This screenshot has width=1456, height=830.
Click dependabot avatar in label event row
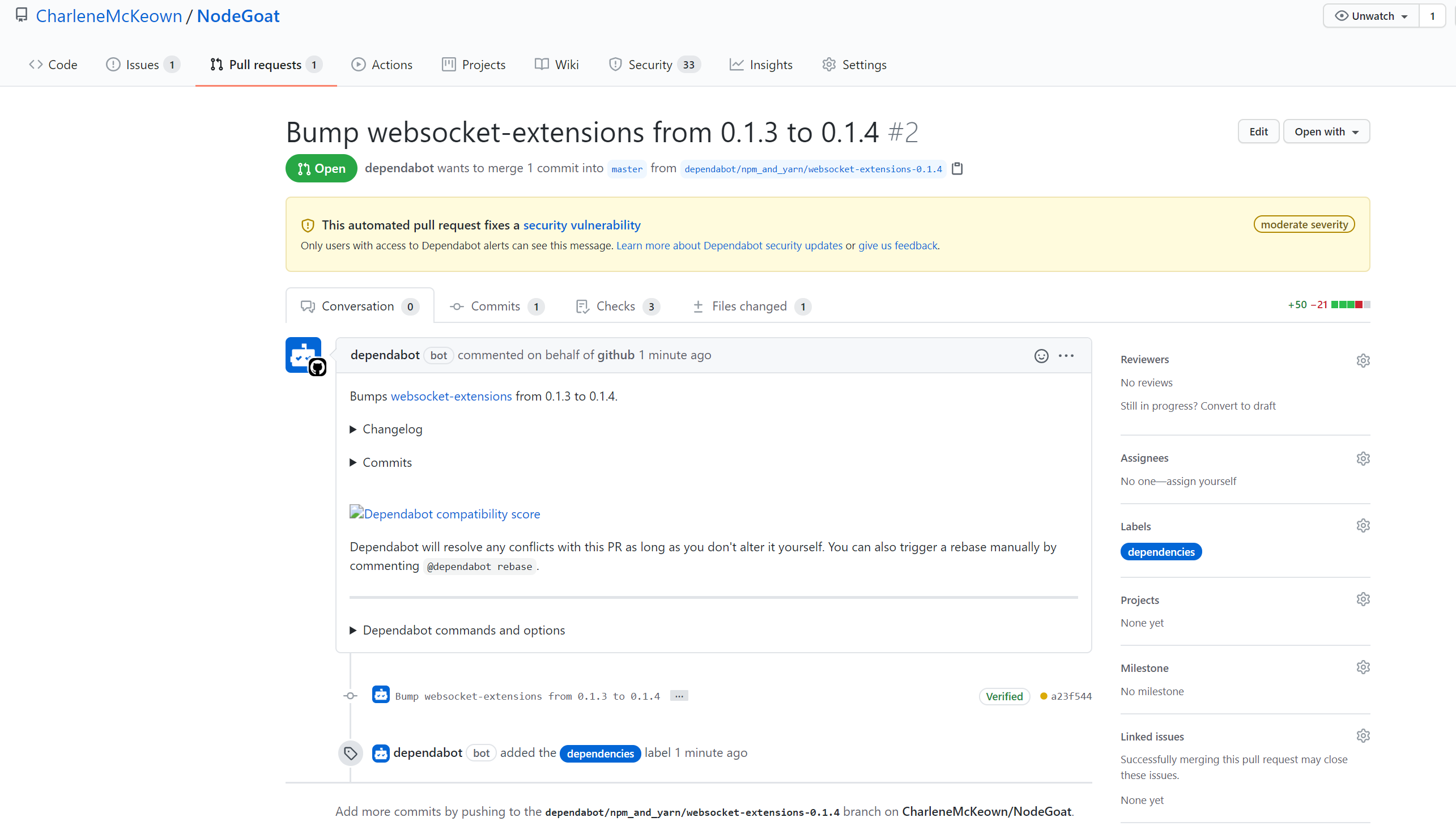click(x=381, y=753)
